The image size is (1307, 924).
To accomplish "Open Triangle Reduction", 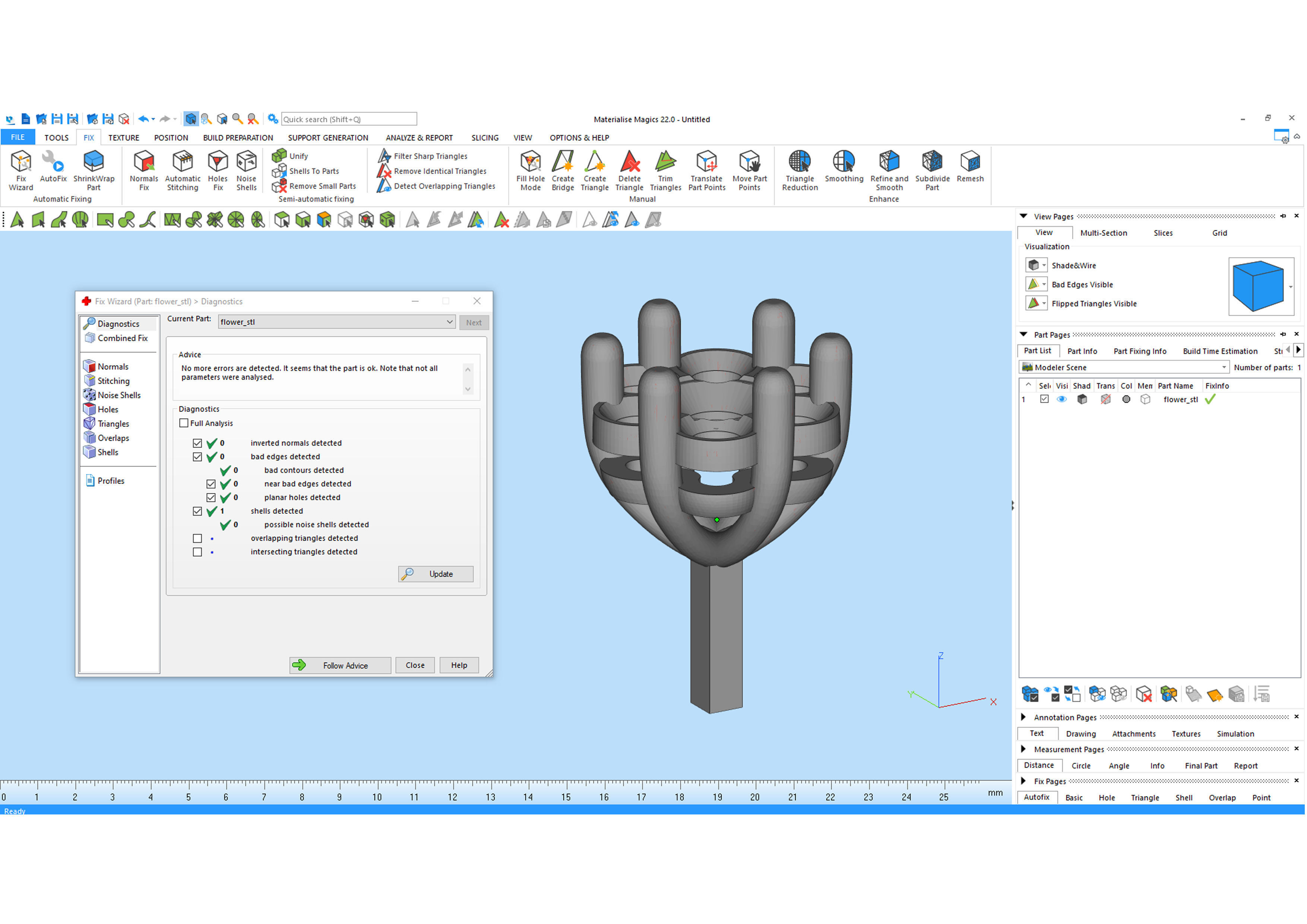I will click(x=800, y=170).
